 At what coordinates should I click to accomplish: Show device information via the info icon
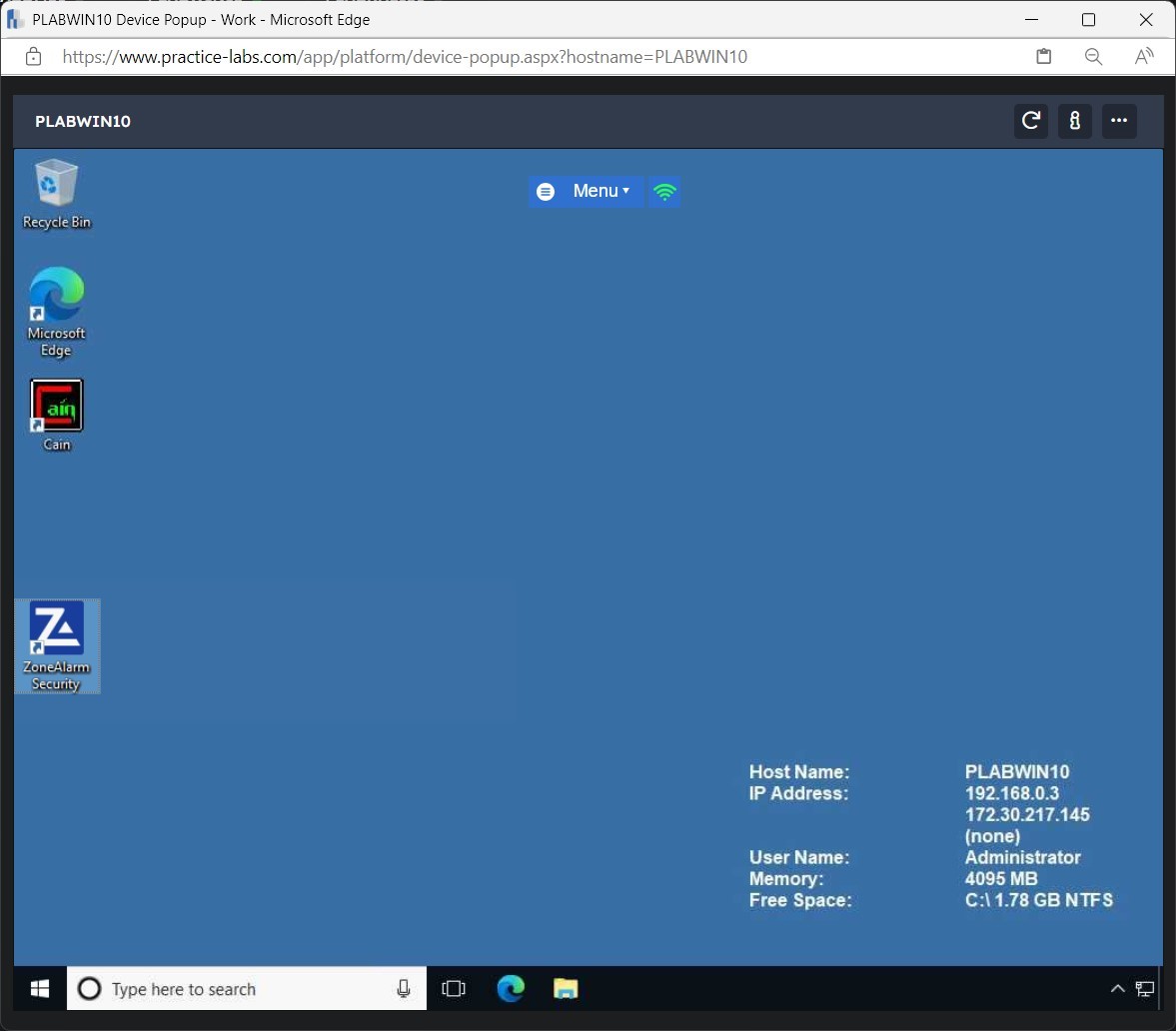coord(1075,121)
